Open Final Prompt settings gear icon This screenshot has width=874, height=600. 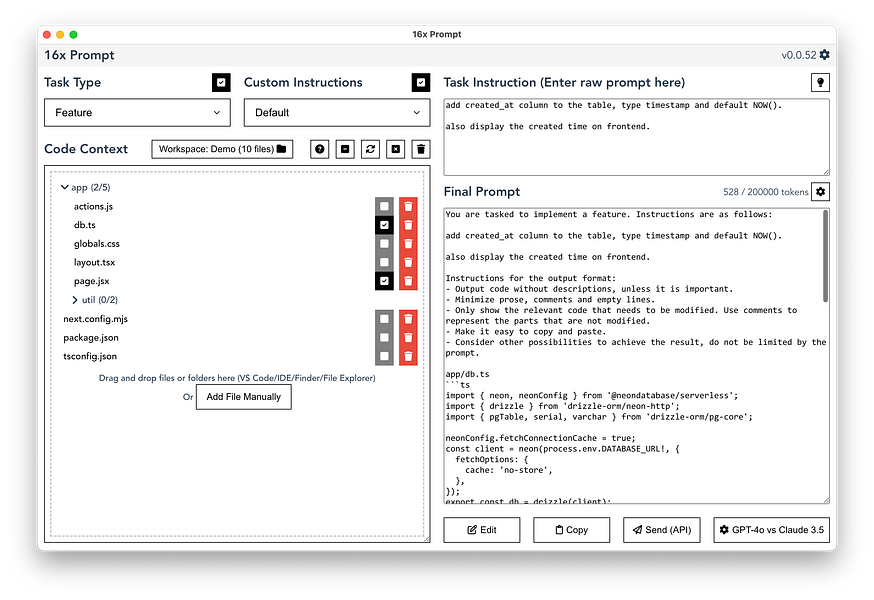click(x=820, y=192)
